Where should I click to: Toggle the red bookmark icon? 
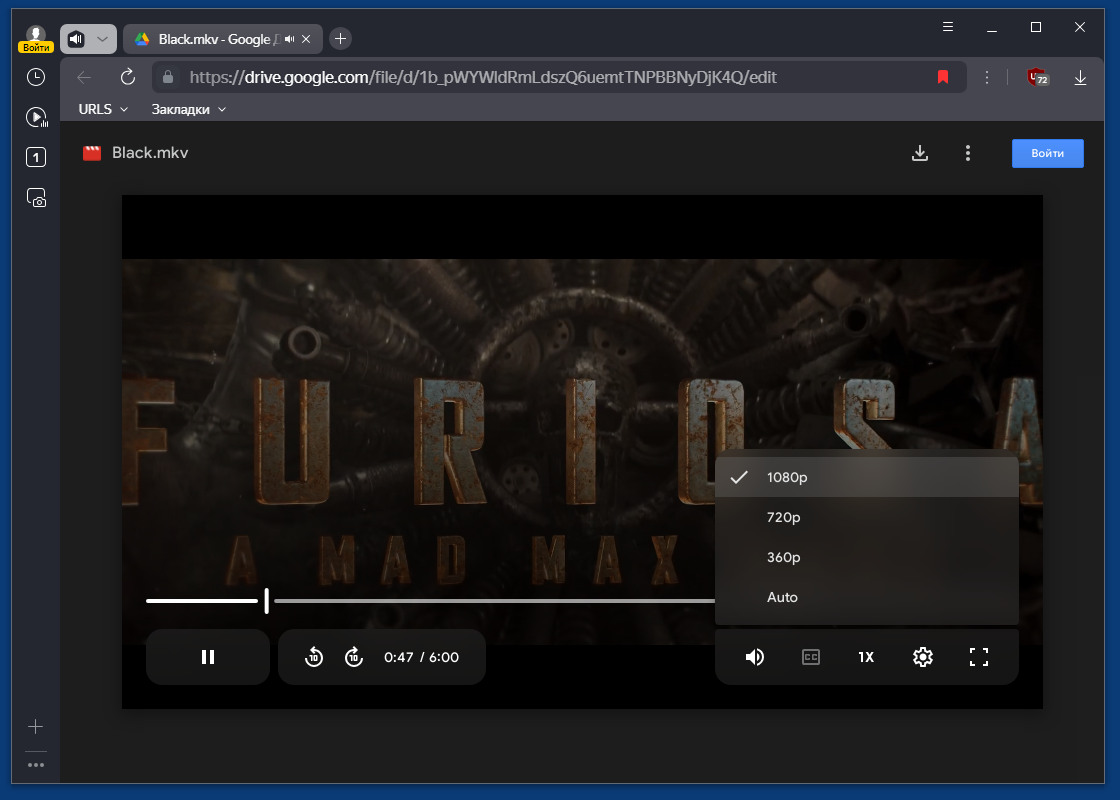[x=943, y=77]
